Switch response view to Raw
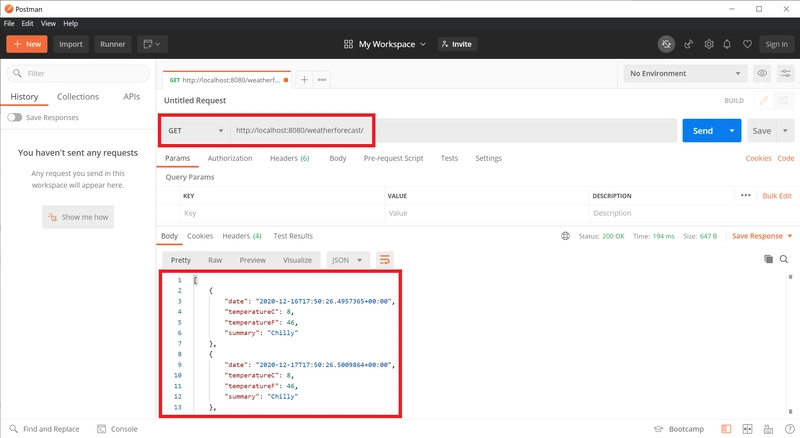This screenshot has width=800, height=438. pyautogui.click(x=215, y=260)
